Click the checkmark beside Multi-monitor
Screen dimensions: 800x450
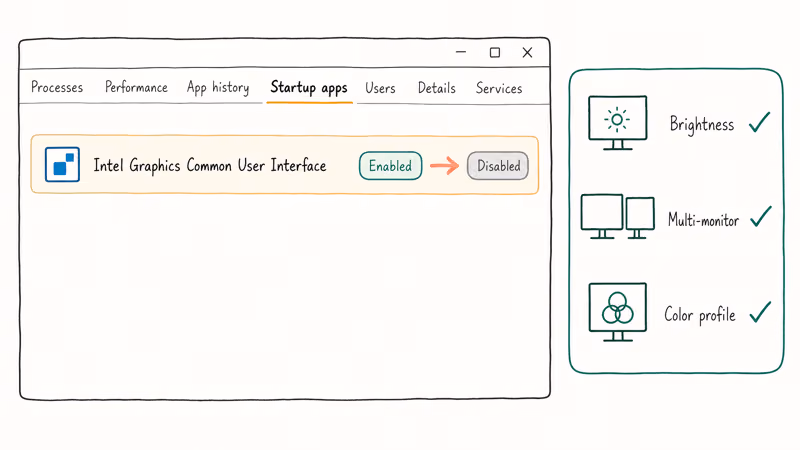point(761,216)
